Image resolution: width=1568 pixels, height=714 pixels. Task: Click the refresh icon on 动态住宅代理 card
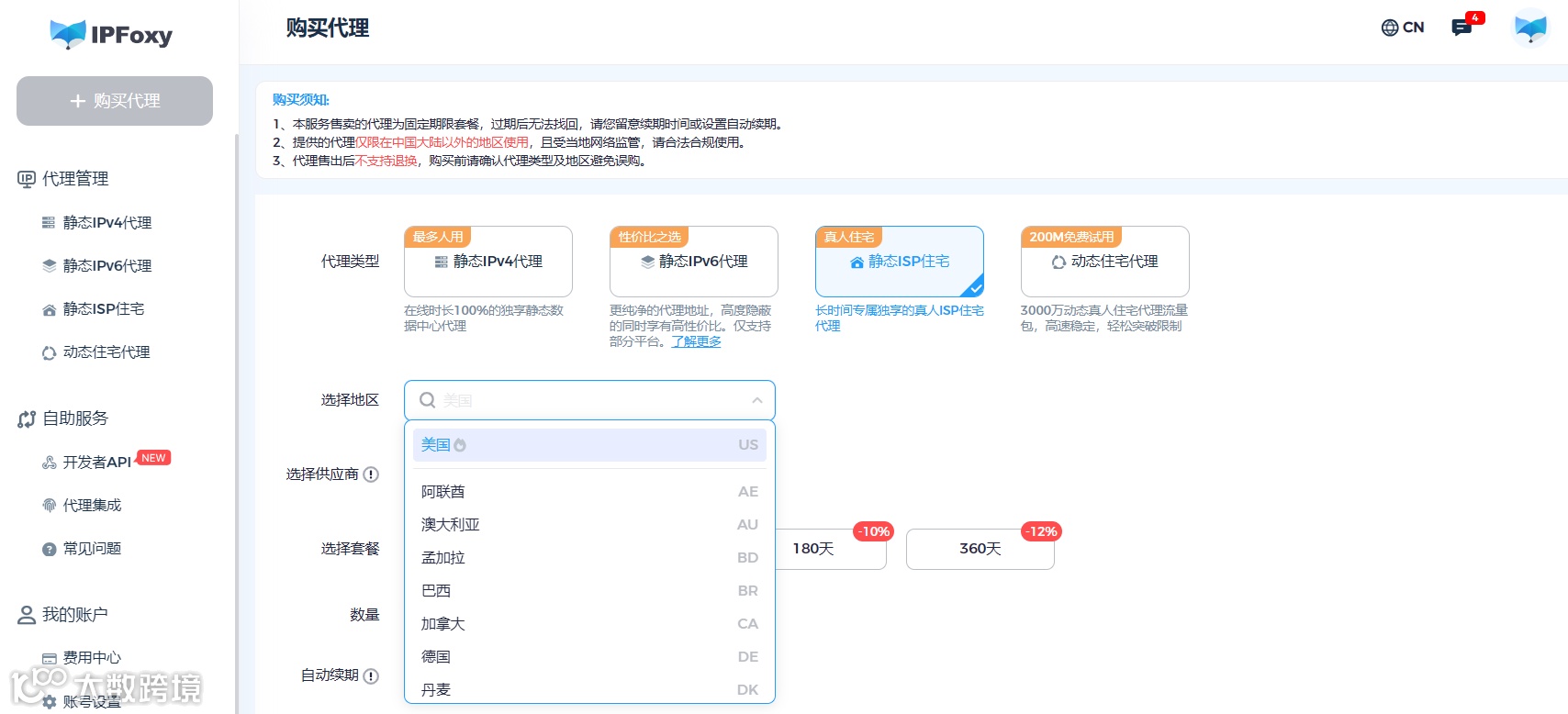coord(1058,262)
